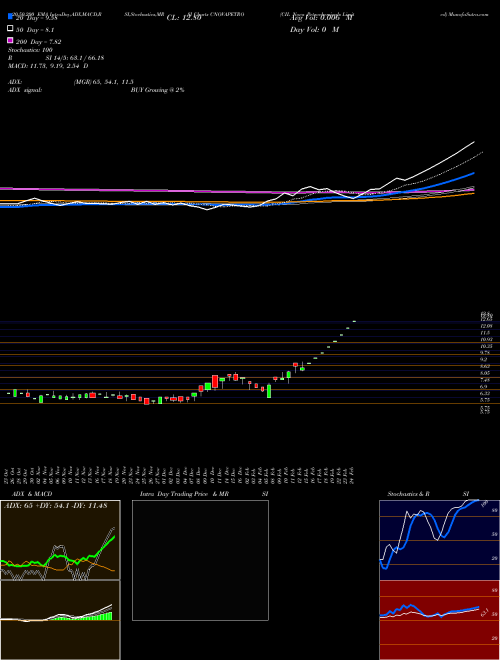Click the green ADX line chart panel
The height and width of the screenshot is (660, 500).
pos(60,540)
